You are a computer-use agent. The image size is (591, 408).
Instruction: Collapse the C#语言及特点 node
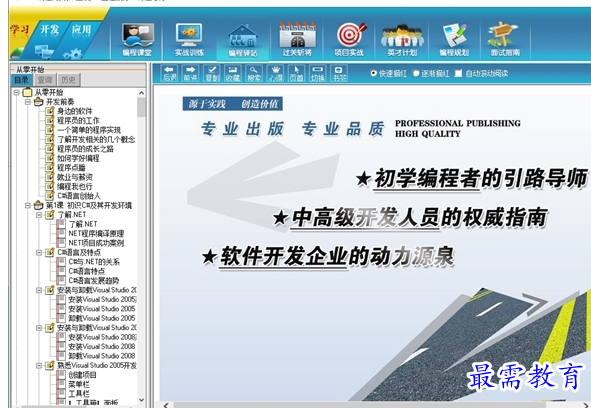pyautogui.click(x=39, y=252)
